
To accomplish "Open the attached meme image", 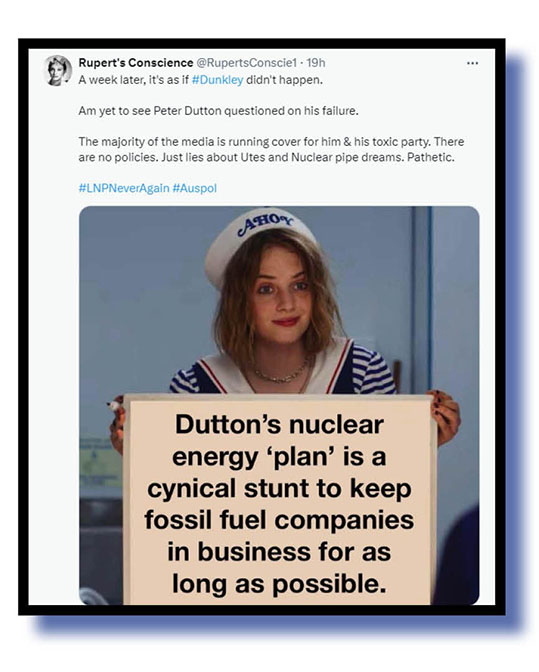I will pos(279,405).
